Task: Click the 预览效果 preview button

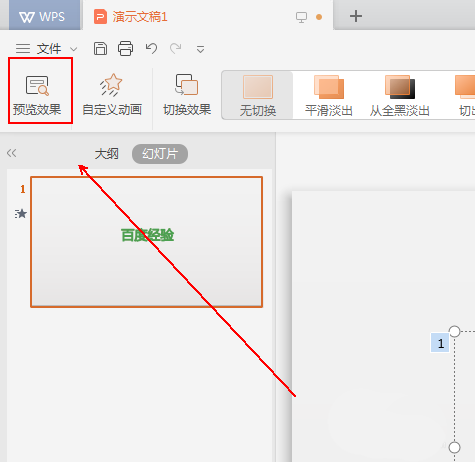Action: point(37,95)
